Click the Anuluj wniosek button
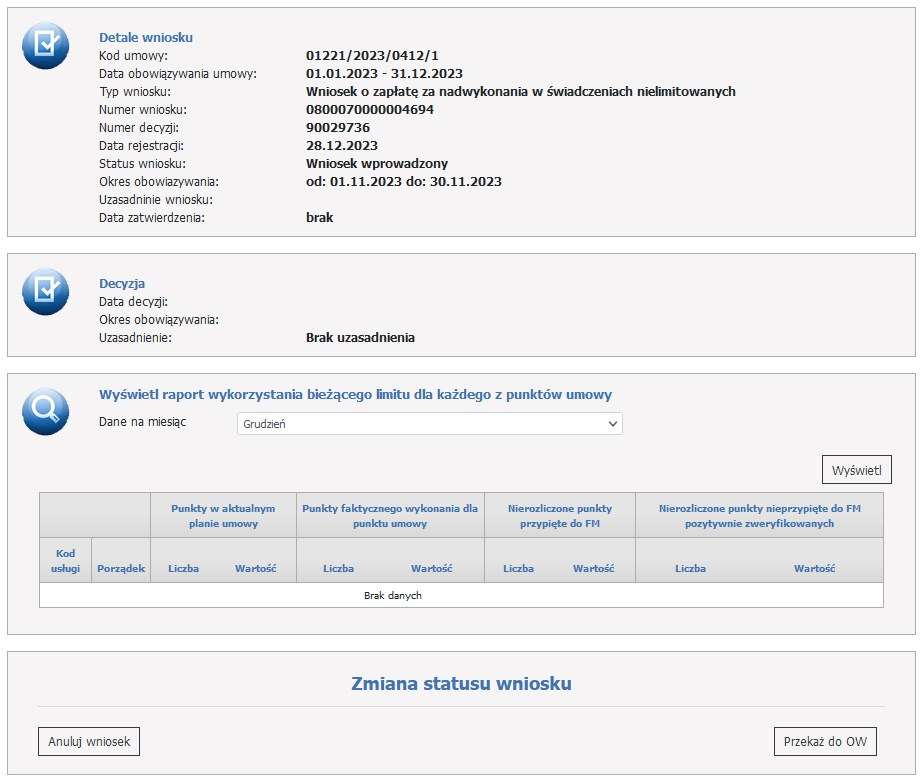Image resolution: width=922 pixels, height=782 pixels. coord(89,742)
